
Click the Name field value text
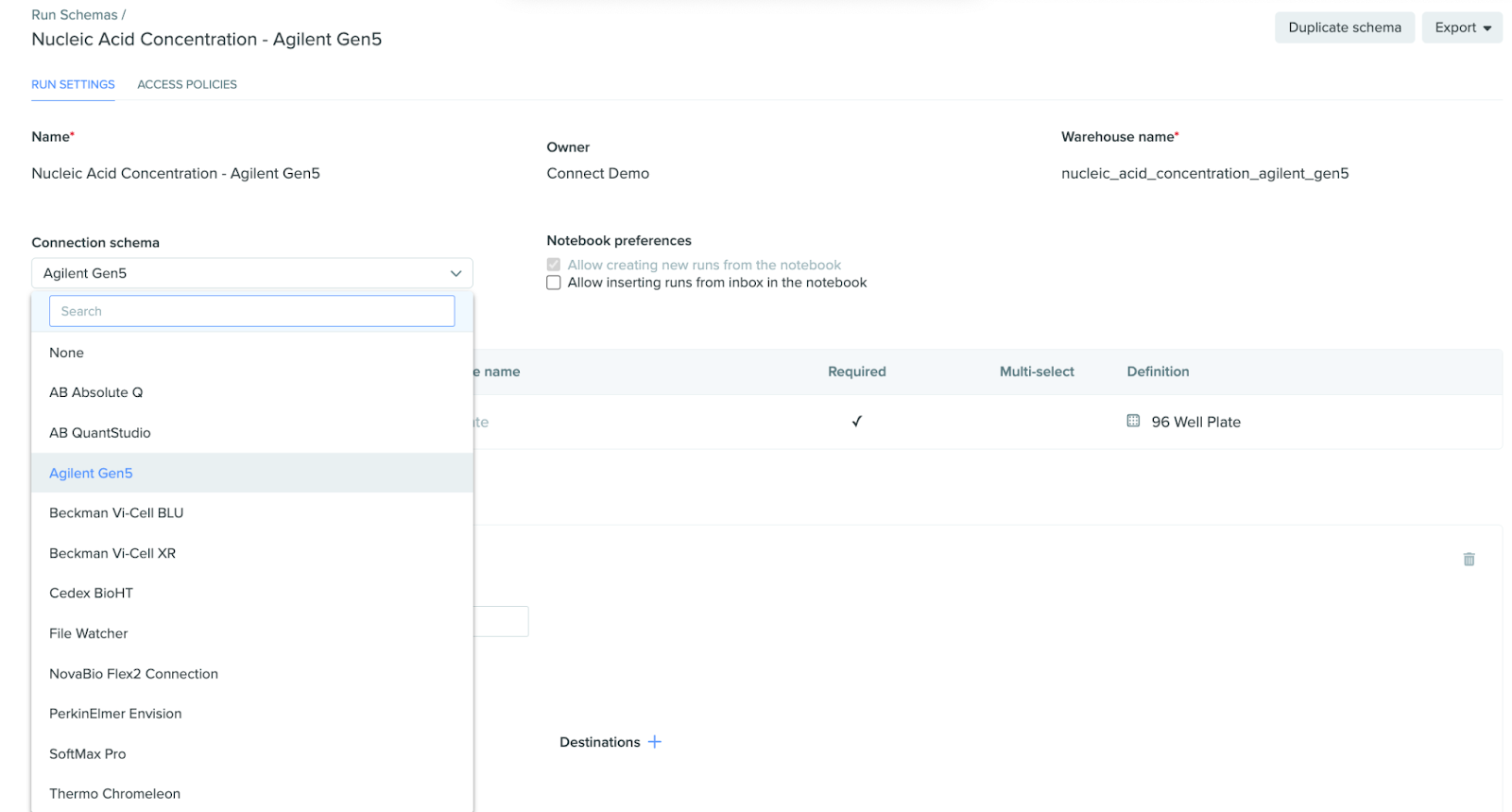176,173
